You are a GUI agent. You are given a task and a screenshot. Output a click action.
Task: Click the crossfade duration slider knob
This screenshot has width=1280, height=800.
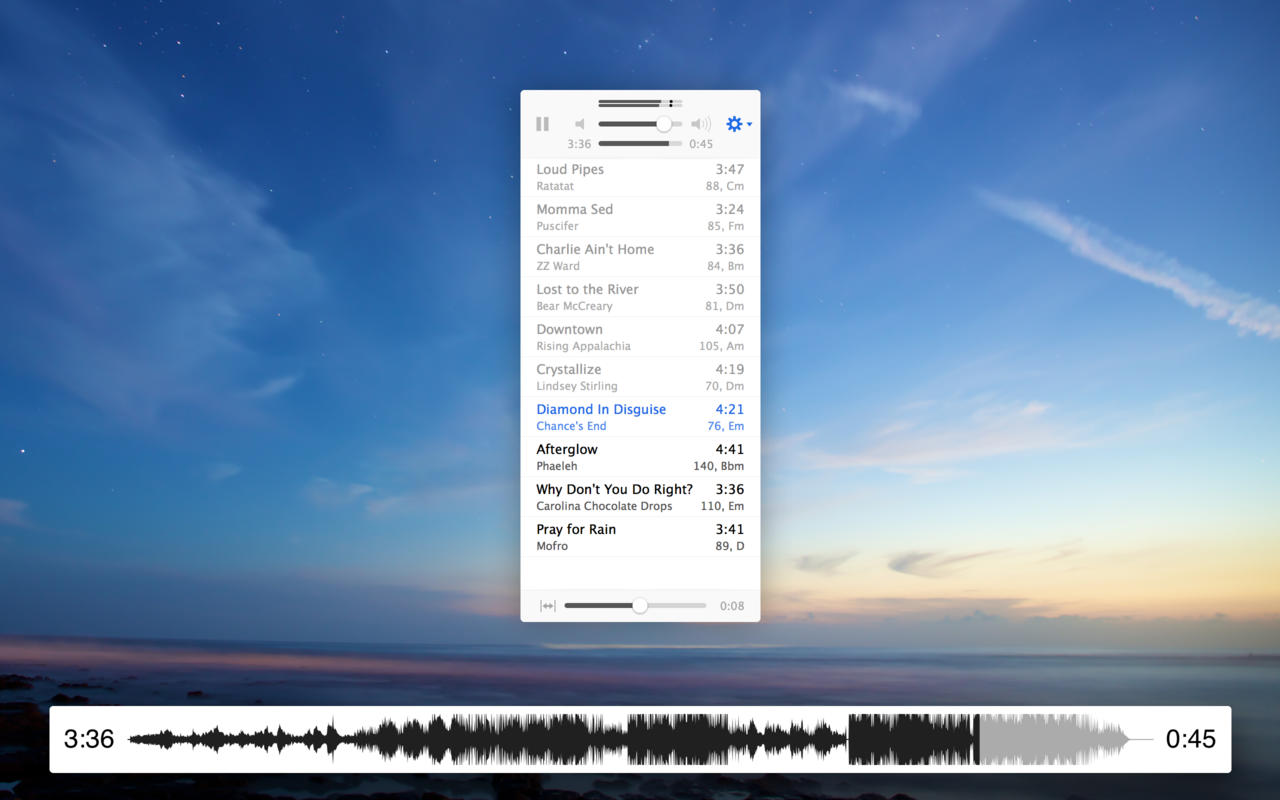click(x=640, y=606)
